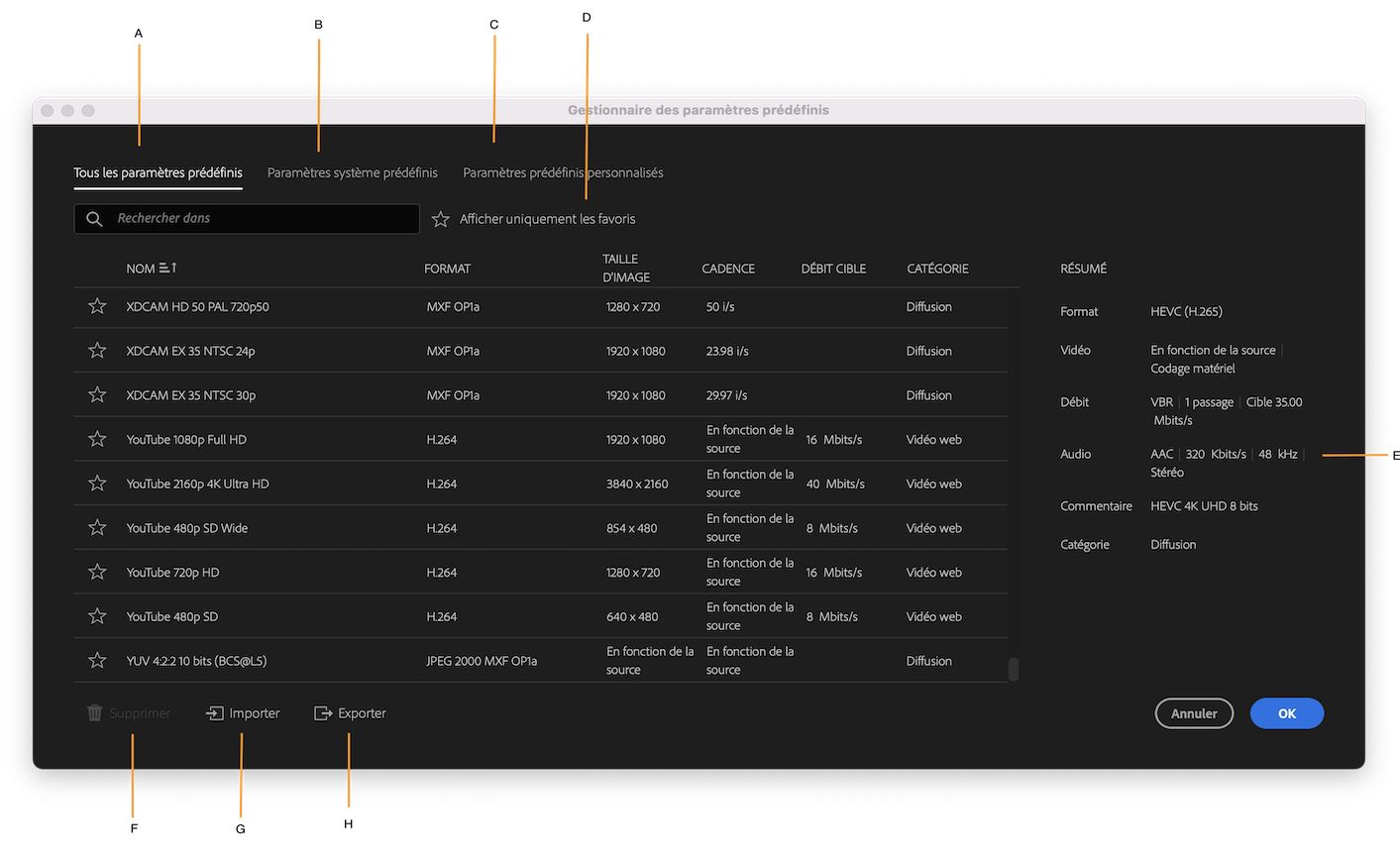Screen dimensions: 1400x863
Task: Click the Importer arrow icon
Action: pyautogui.click(x=215, y=713)
